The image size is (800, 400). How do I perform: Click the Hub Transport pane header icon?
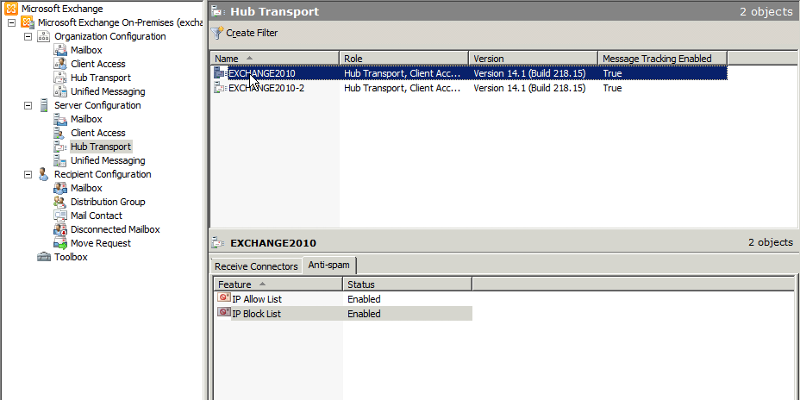[218, 11]
